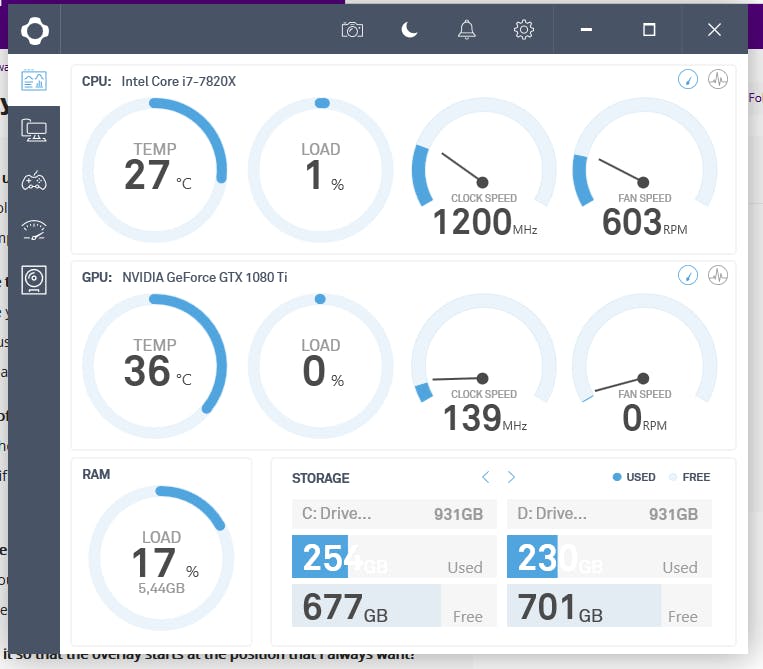Viewport: 763px width, 669px height.
Task: Take a screenshot with the camera icon
Action: tap(352, 30)
